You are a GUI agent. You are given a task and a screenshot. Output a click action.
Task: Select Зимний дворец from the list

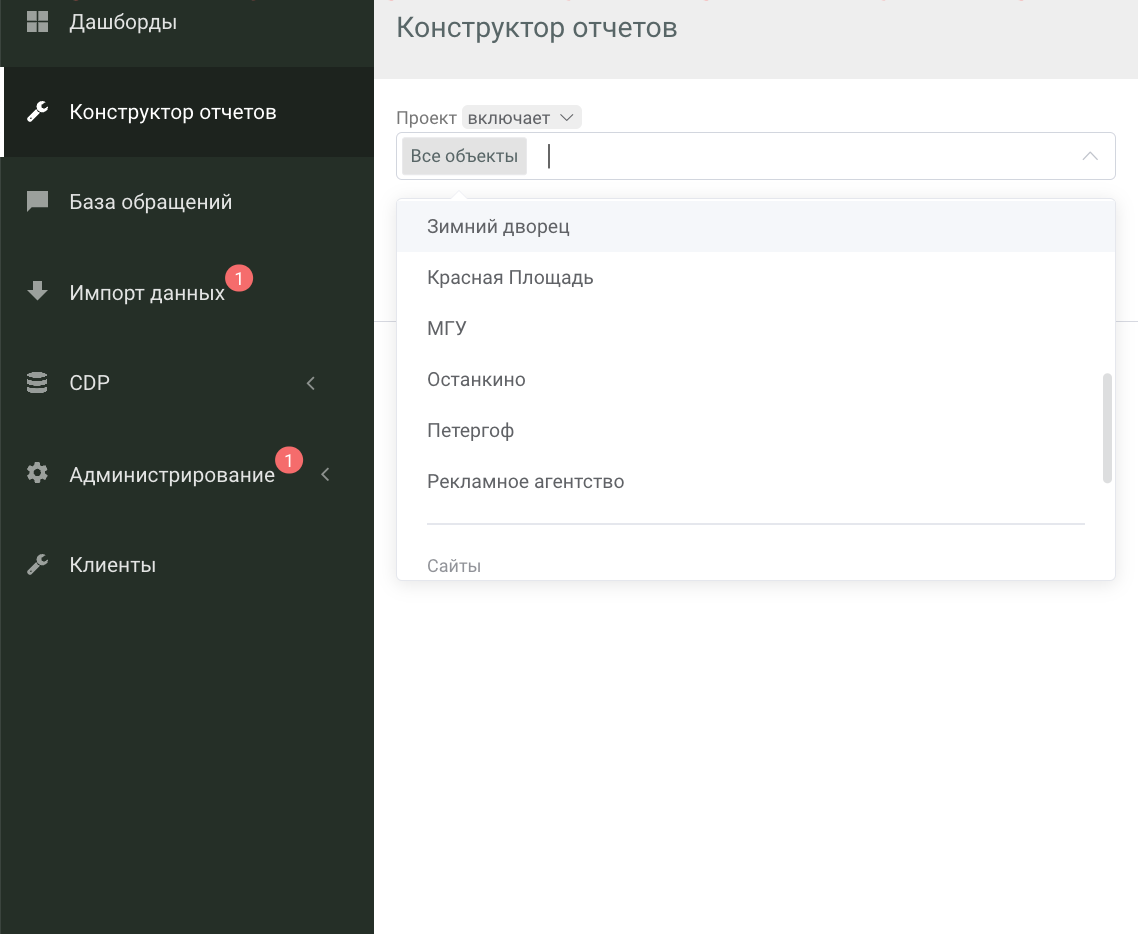coord(498,227)
